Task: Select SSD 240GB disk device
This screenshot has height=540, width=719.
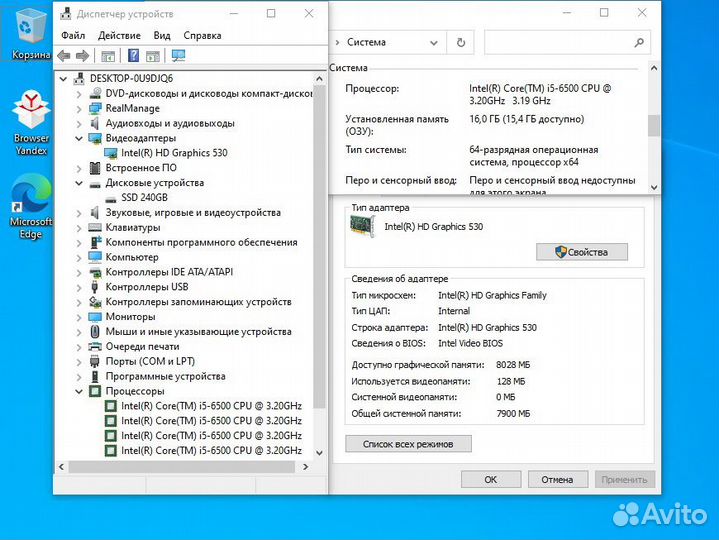Action: point(144,198)
